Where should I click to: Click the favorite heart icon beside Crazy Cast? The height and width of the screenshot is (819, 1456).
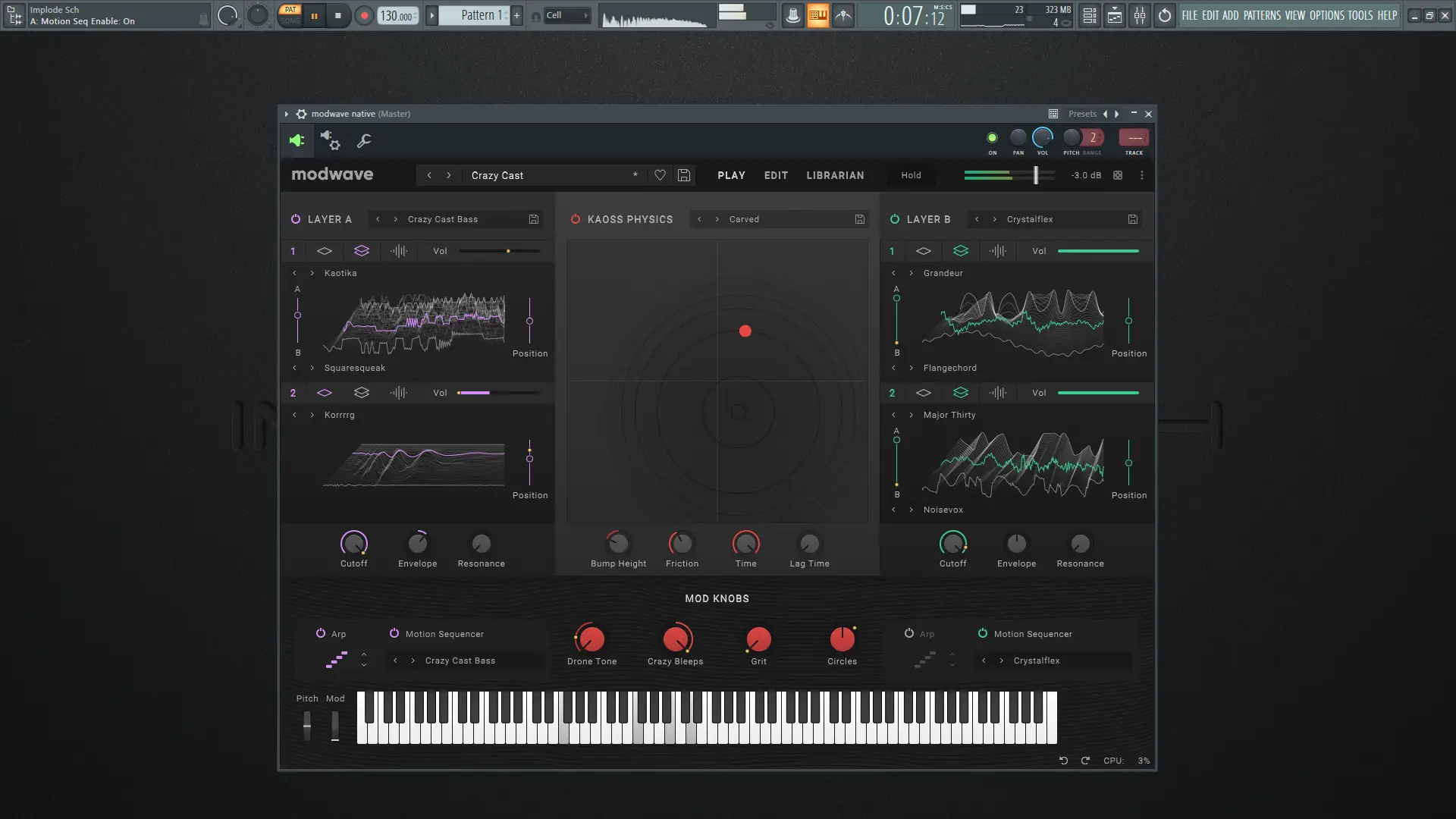(x=660, y=175)
